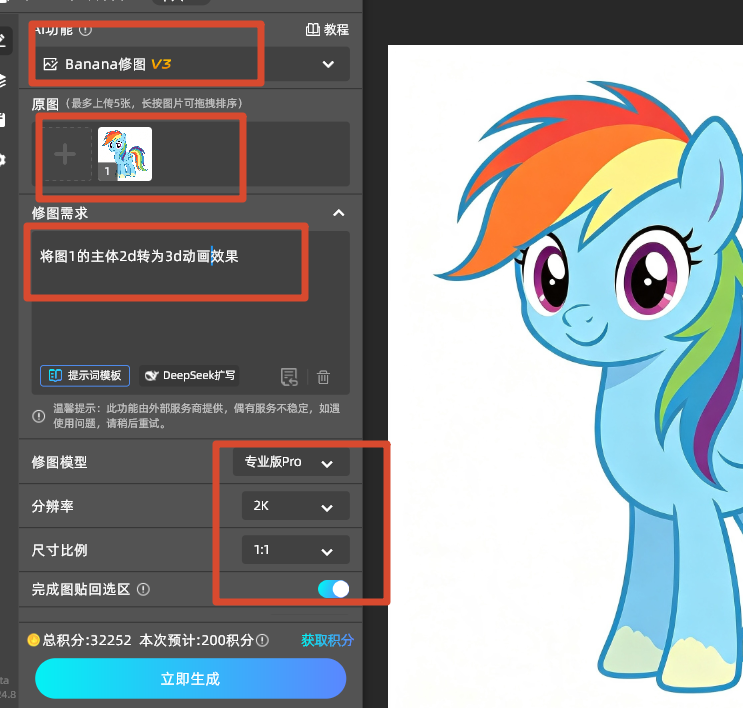Click the gold coin points icon

coord(34,640)
